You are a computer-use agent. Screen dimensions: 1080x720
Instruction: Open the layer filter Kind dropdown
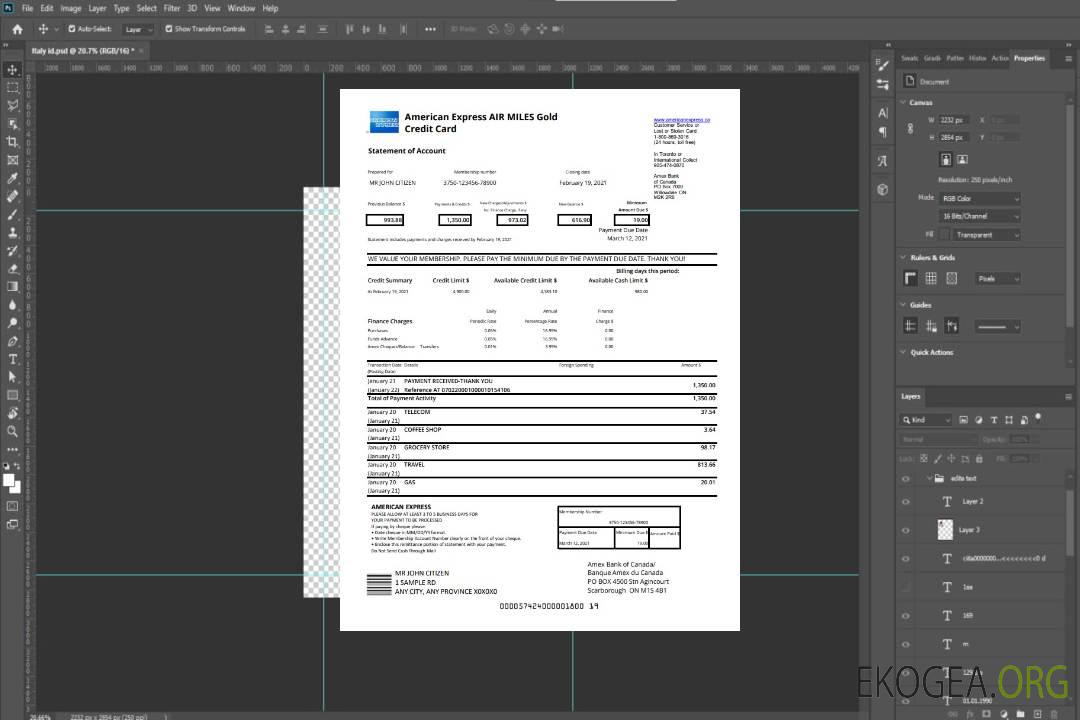[926, 420]
